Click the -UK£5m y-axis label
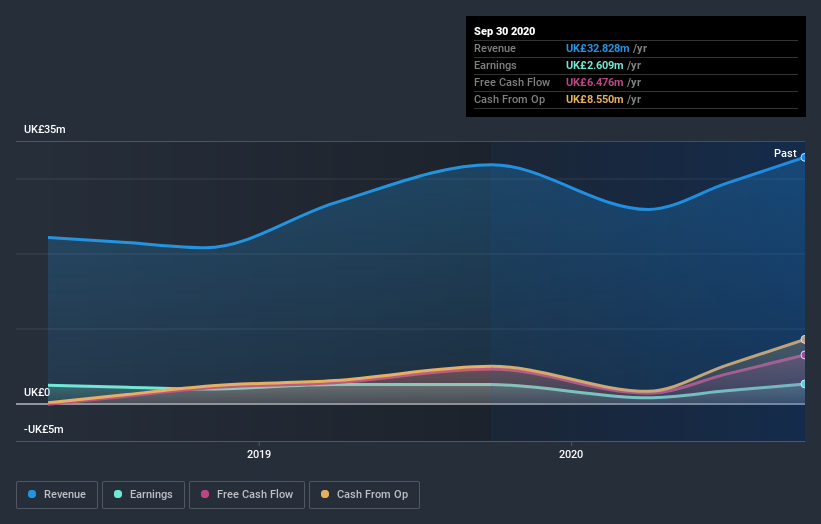Screen dimensions: 821x524 [43, 429]
